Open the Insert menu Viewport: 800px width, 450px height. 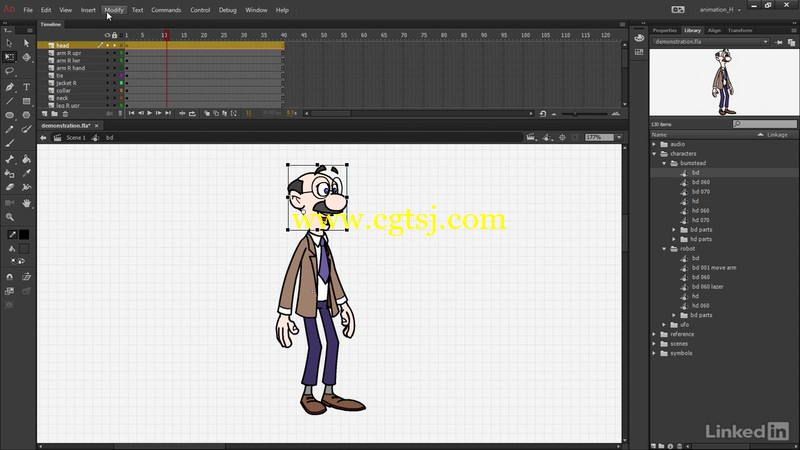click(88, 10)
